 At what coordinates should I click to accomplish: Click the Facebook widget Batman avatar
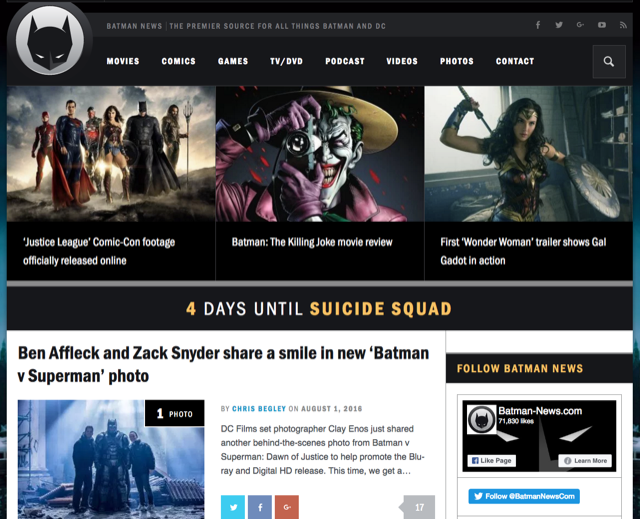481,419
